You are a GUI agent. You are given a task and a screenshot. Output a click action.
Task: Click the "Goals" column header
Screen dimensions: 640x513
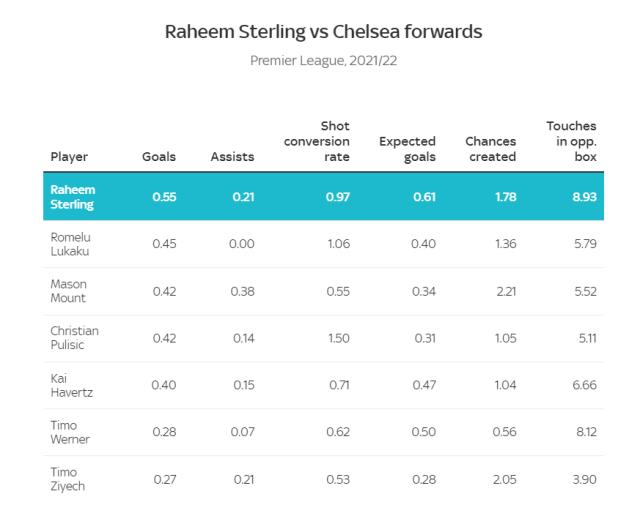tap(159, 157)
